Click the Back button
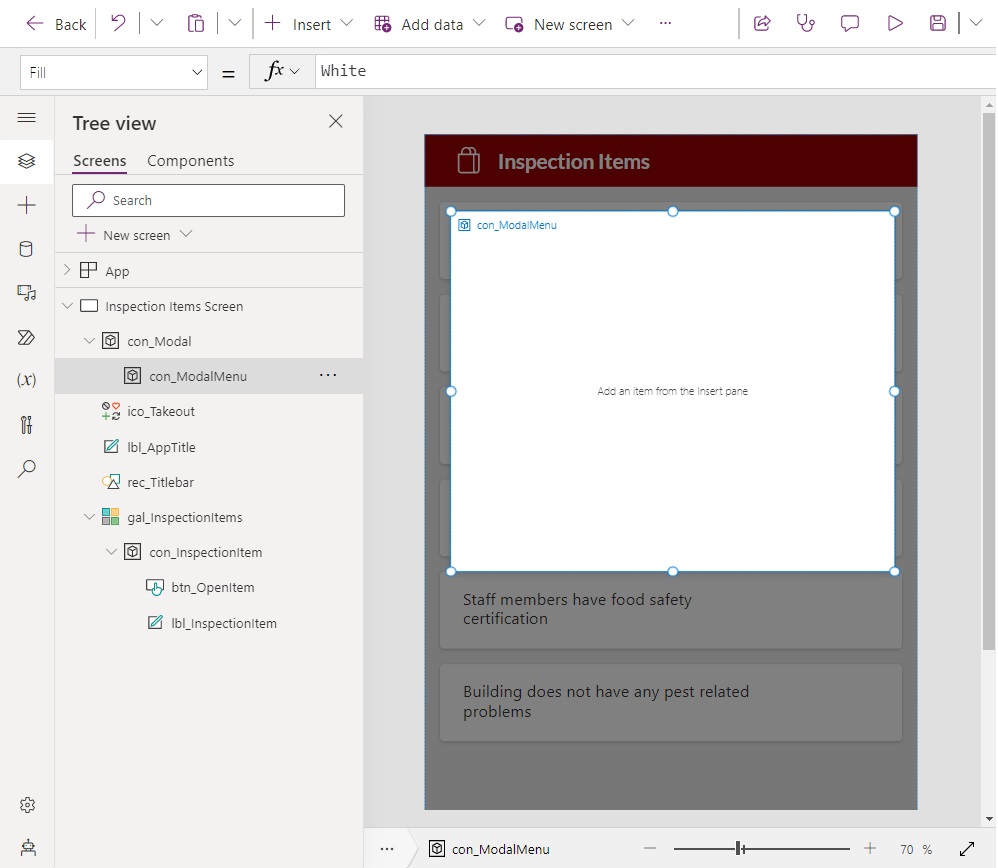The height and width of the screenshot is (868, 998). tap(55, 23)
